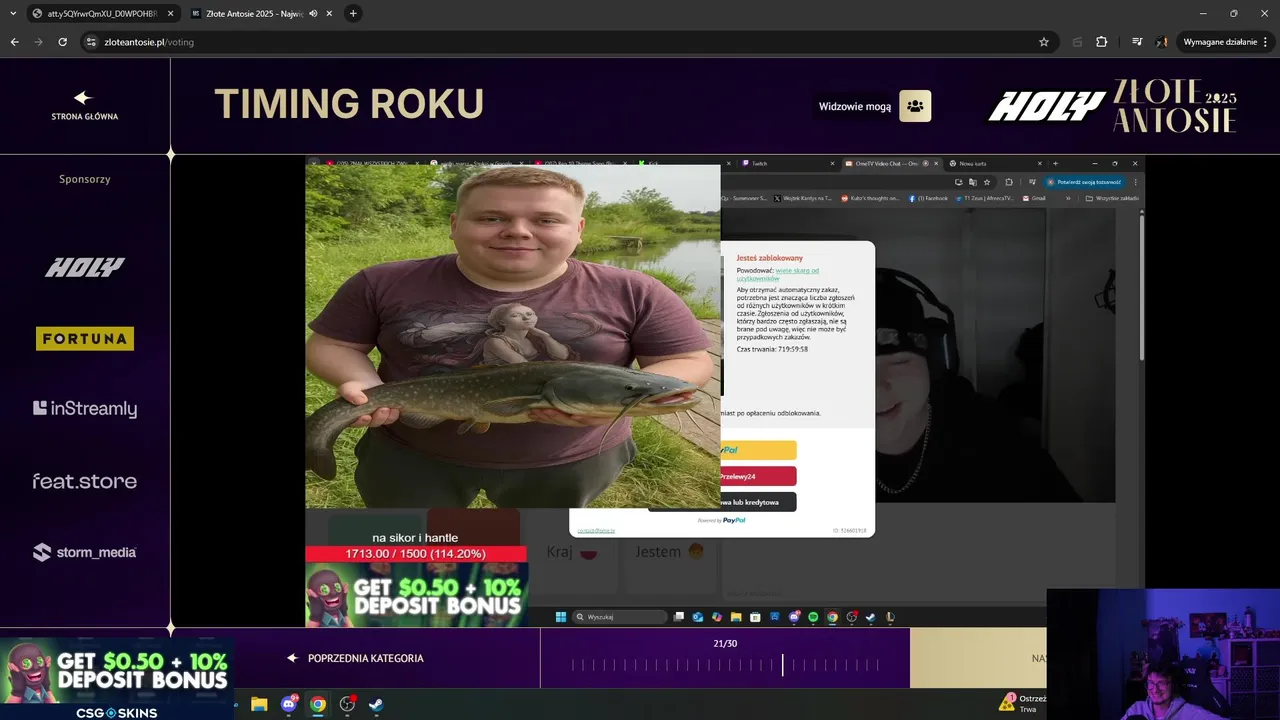Open the Chrome profile avatar
Screen dimensions: 1280x720
[1162, 42]
